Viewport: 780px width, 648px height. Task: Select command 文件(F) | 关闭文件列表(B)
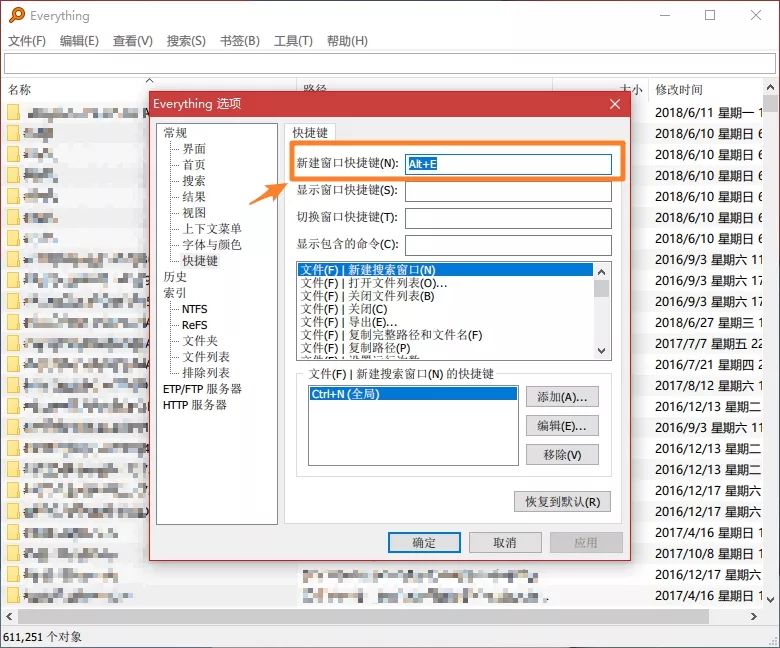coord(445,296)
